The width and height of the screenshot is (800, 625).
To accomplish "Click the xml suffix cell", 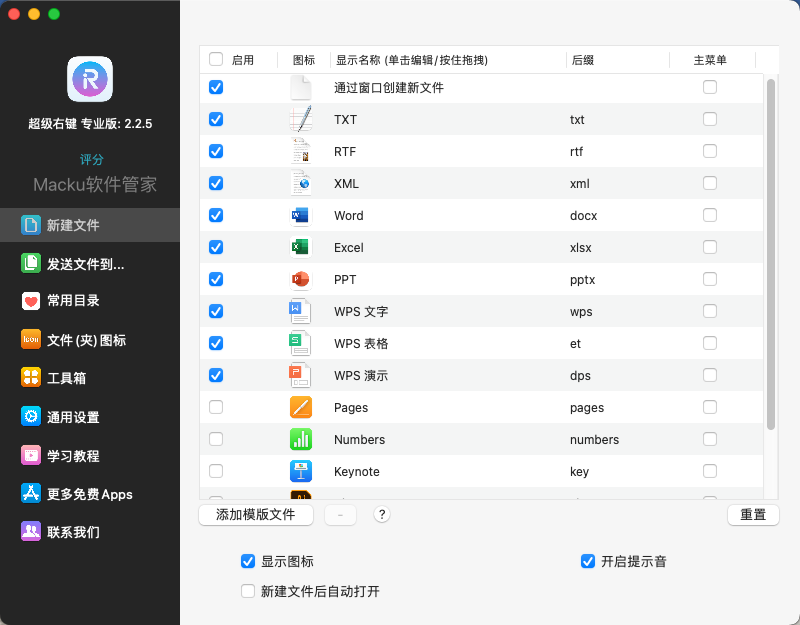I will point(580,184).
